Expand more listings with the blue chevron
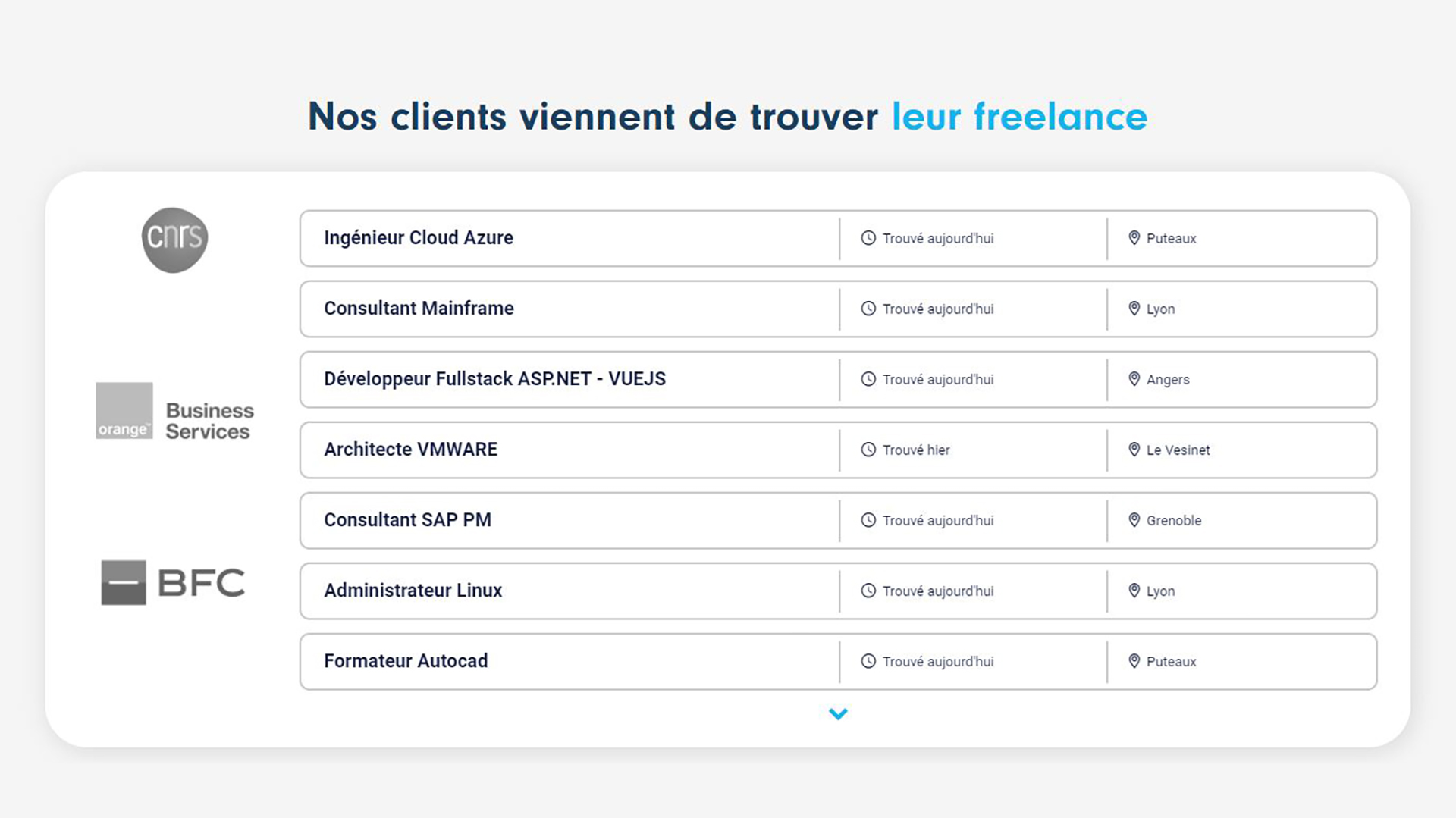Image resolution: width=1456 pixels, height=818 pixels. pos(838,714)
